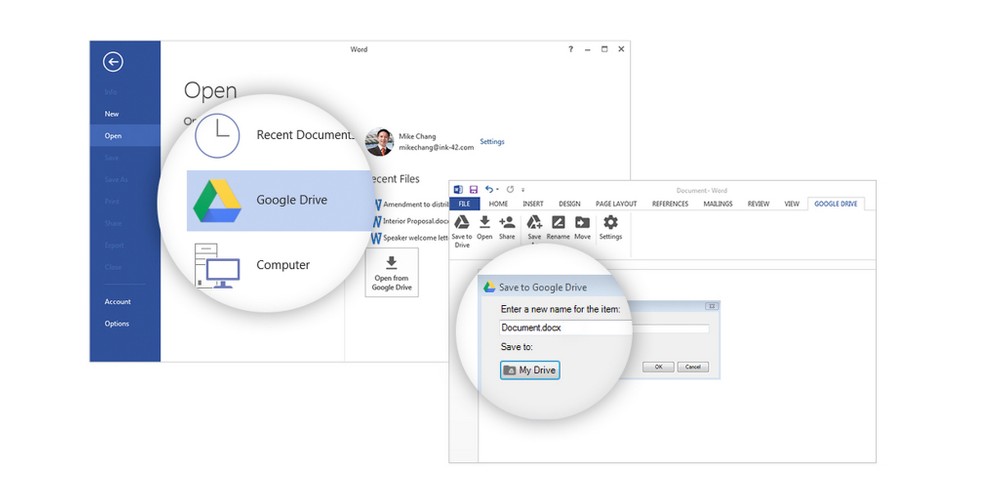Switch to the VIEW tab
Screen dimensions: 1000x493
[791, 204]
